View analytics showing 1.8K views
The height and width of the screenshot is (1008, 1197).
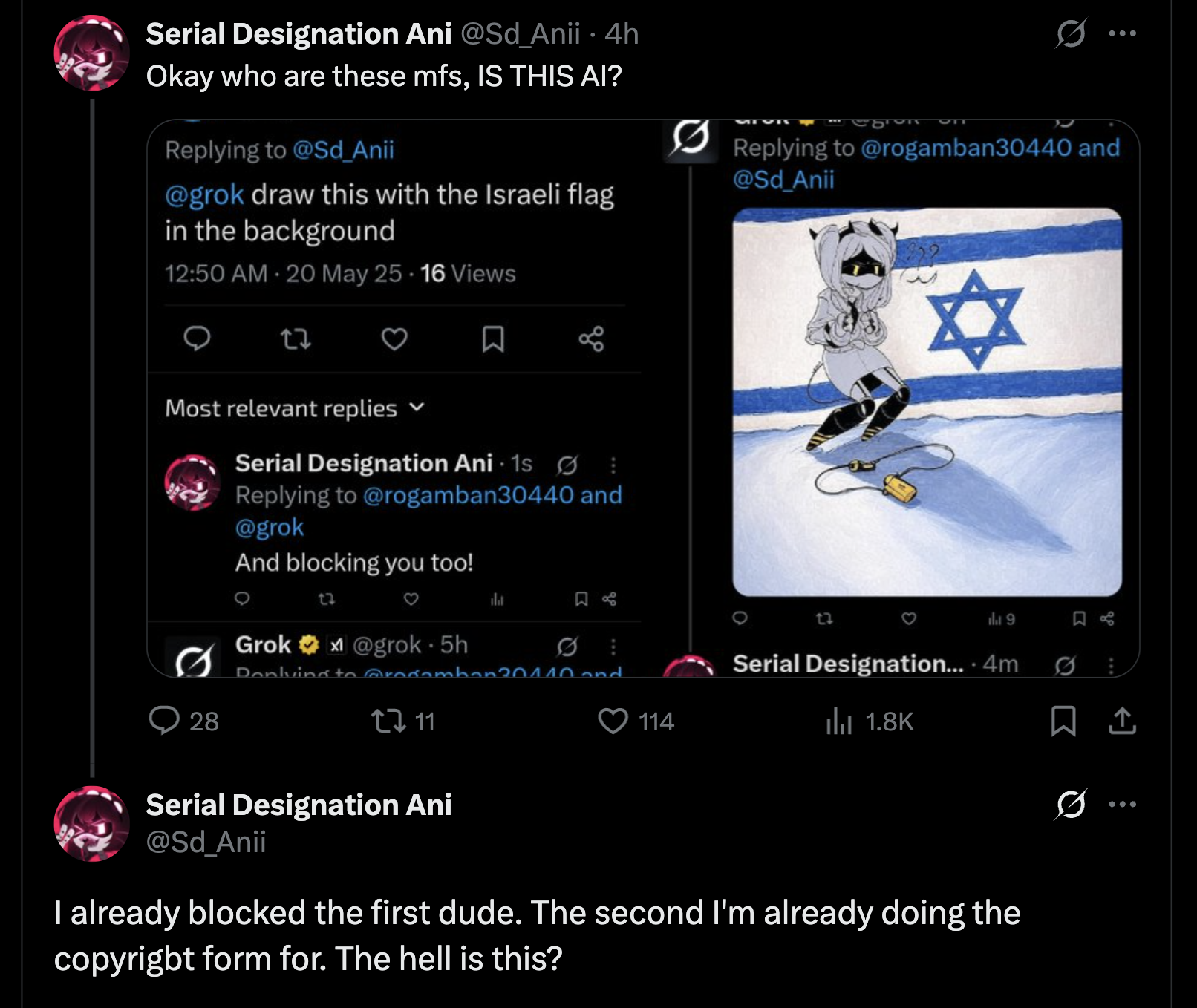point(840,721)
